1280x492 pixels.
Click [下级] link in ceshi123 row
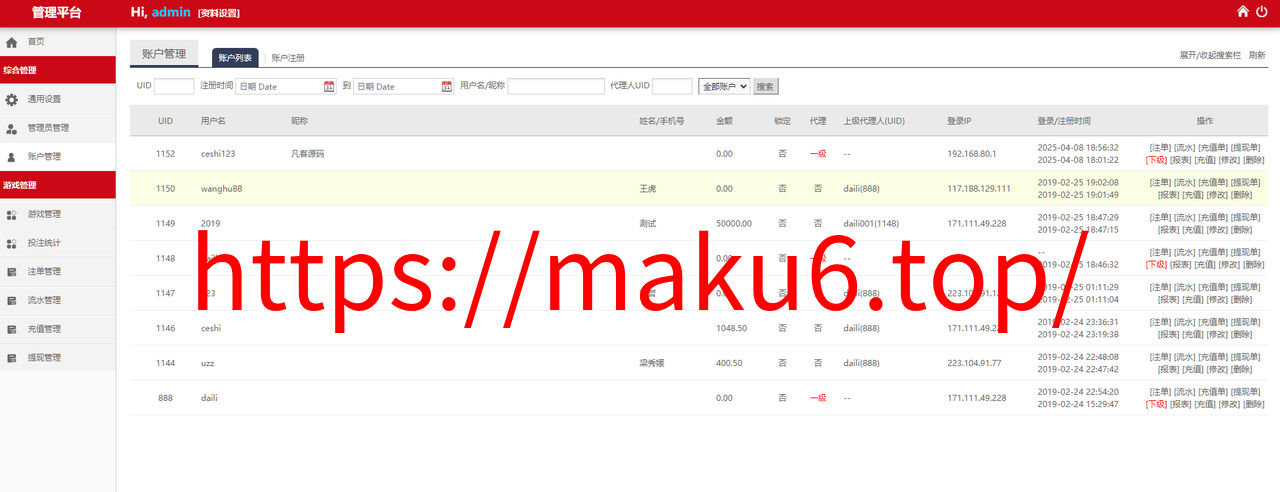1156,160
